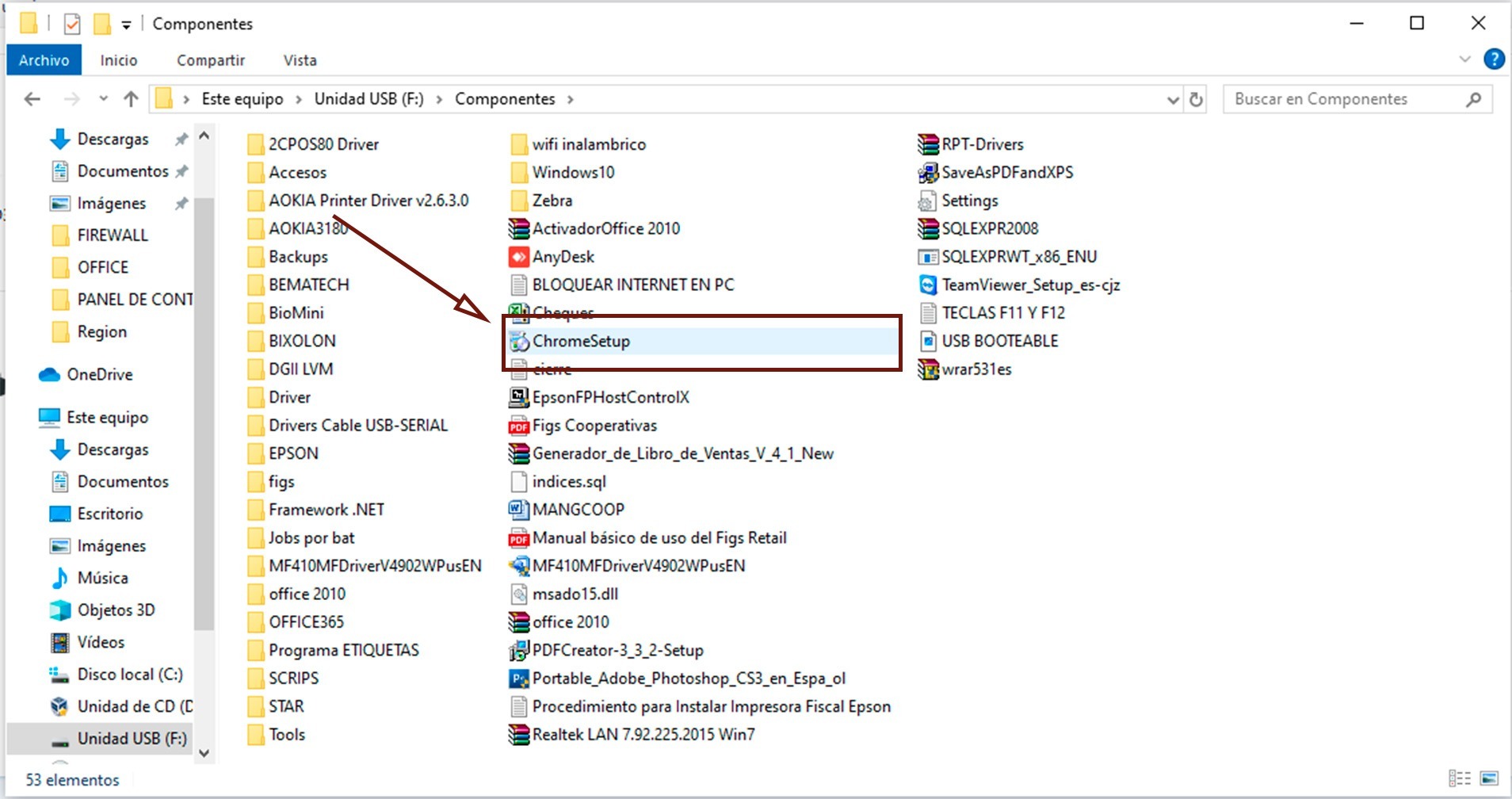Click the wrar531es WinRAR installer icon
The image size is (1512, 799).
(927, 369)
